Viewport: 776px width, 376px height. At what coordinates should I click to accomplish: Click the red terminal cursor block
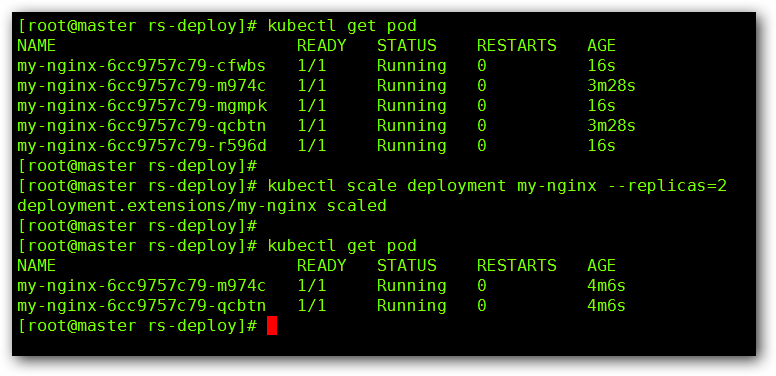272,326
